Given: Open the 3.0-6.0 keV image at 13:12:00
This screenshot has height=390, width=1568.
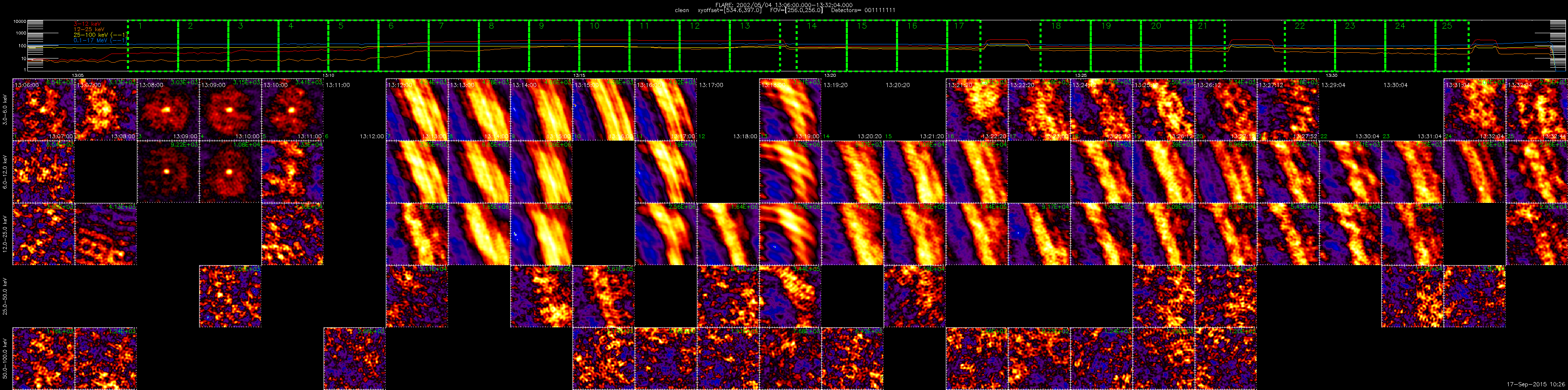Looking at the screenshot, I should [417, 110].
